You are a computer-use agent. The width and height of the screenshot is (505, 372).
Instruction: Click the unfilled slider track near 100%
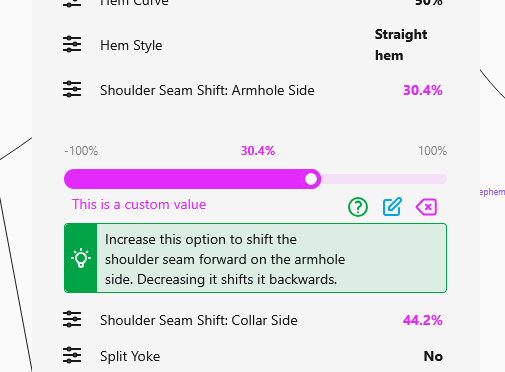click(x=383, y=179)
